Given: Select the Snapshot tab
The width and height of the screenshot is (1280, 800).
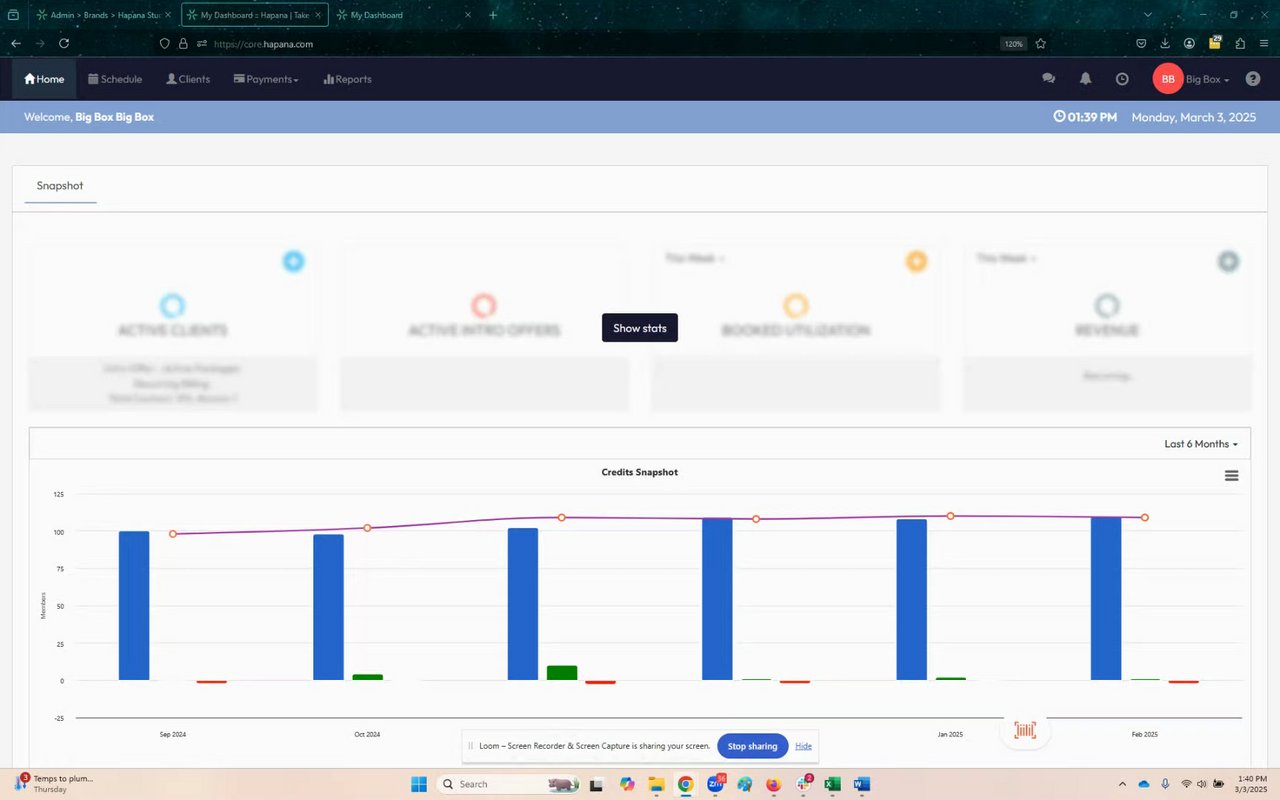Looking at the screenshot, I should point(60,186).
